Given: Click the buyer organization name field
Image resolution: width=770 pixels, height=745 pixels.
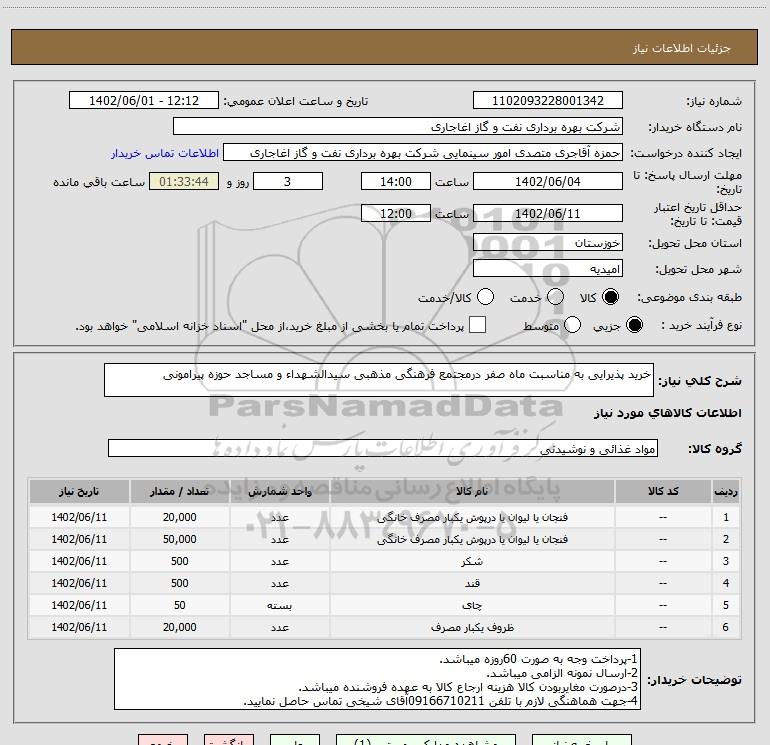Looking at the screenshot, I should tap(398, 126).
